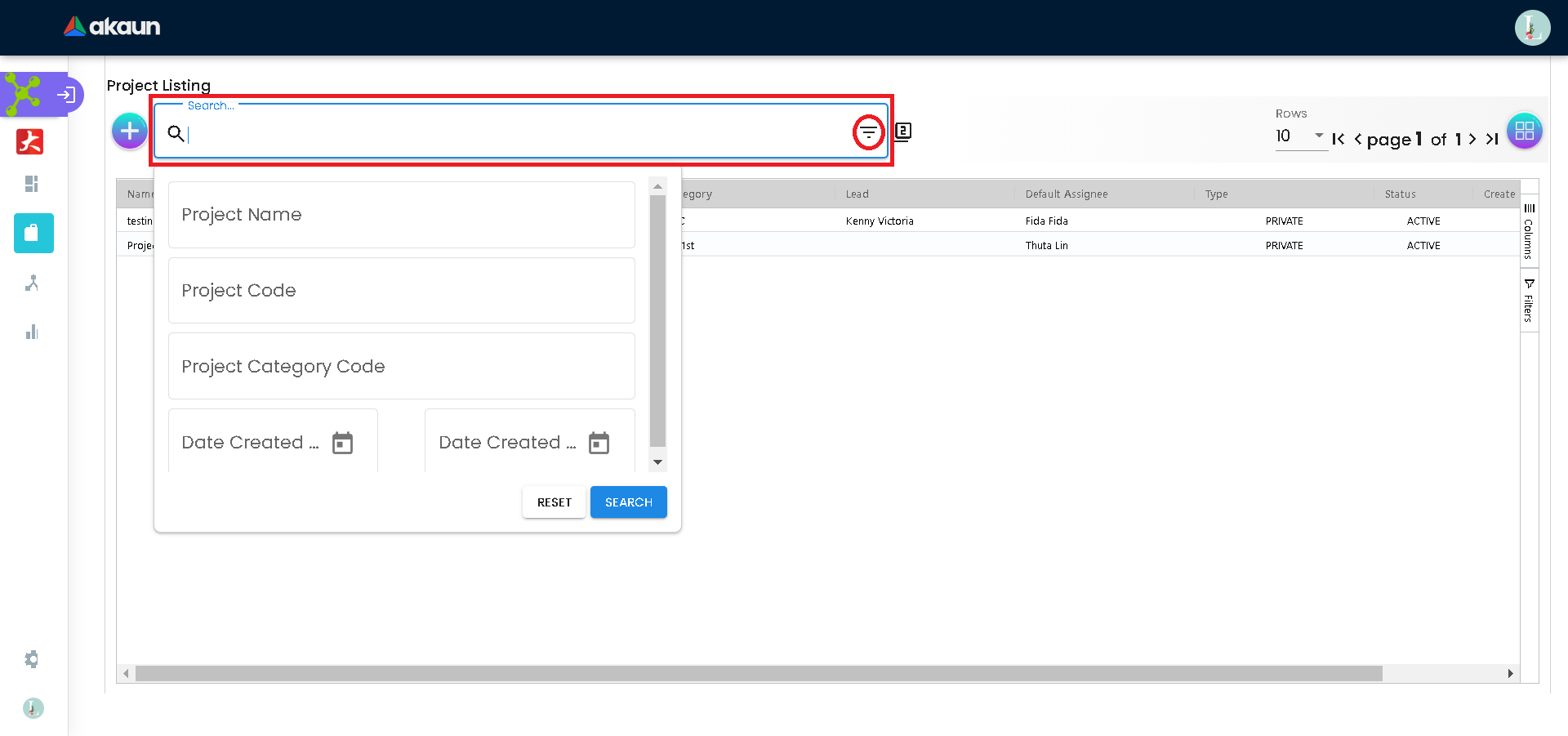Expand the Columns side panel
The width and height of the screenshot is (1568, 736).
(x=1529, y=231)
